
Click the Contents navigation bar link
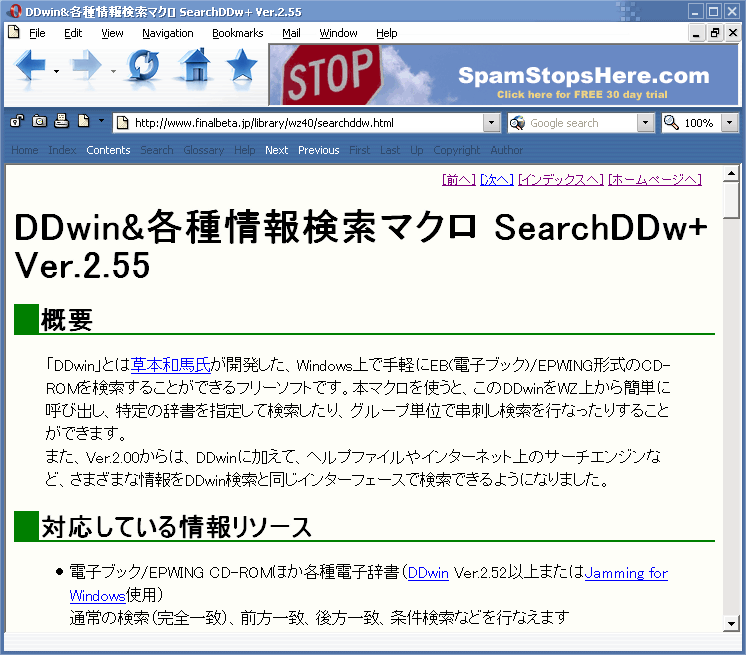(108, 150)
